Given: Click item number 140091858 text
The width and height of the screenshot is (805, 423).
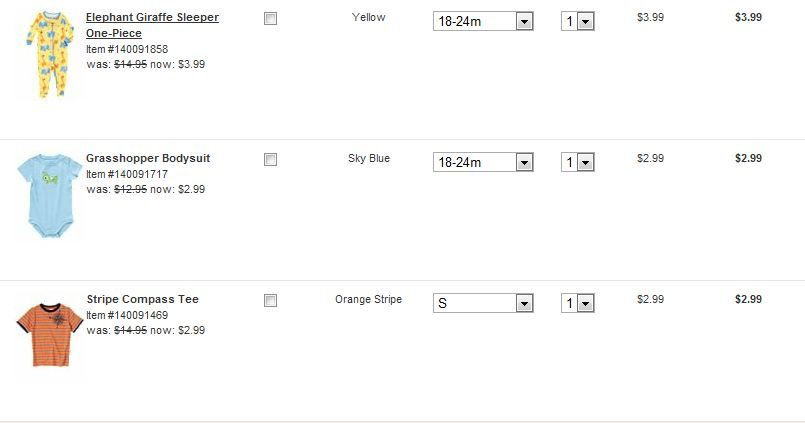Looking at the screenshot, I should coord(127,49).
